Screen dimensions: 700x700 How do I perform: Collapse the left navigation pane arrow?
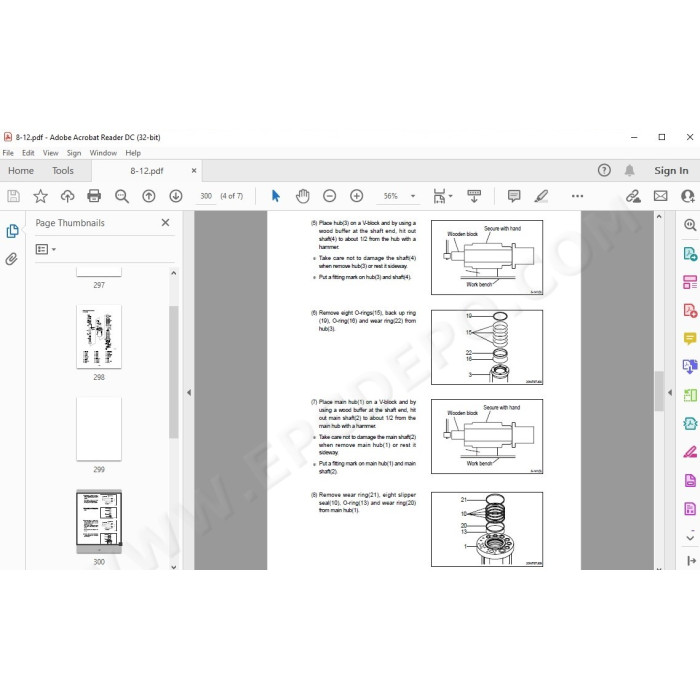coord(189,392)
